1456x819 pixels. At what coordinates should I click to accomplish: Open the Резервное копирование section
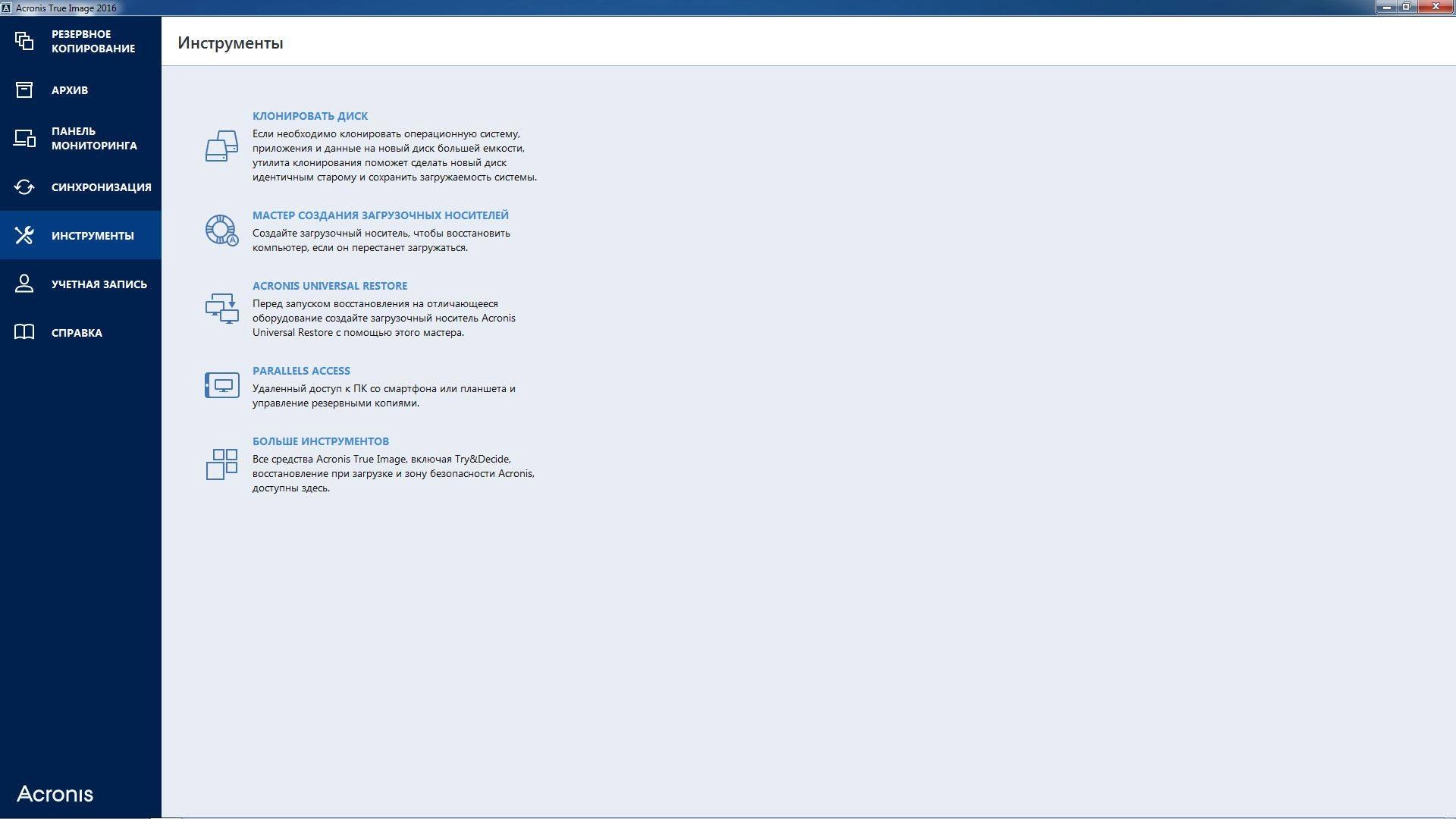[x=80, y=41]
